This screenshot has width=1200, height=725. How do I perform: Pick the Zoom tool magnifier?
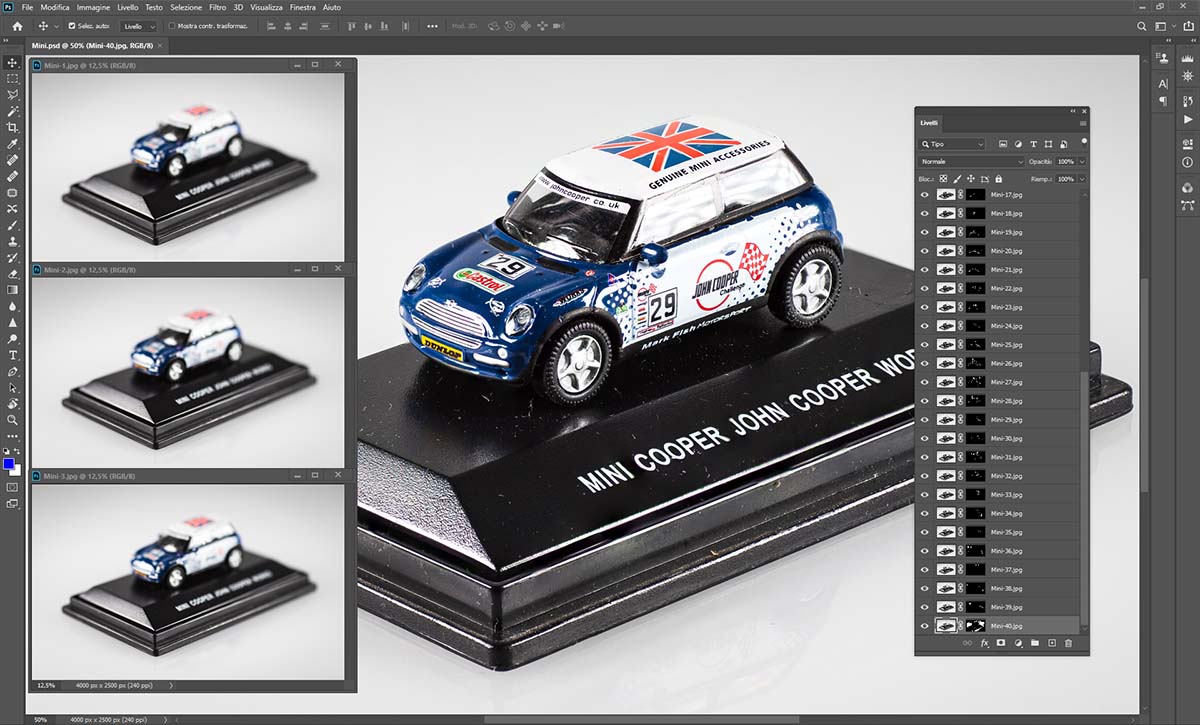[x=13, y=420]
